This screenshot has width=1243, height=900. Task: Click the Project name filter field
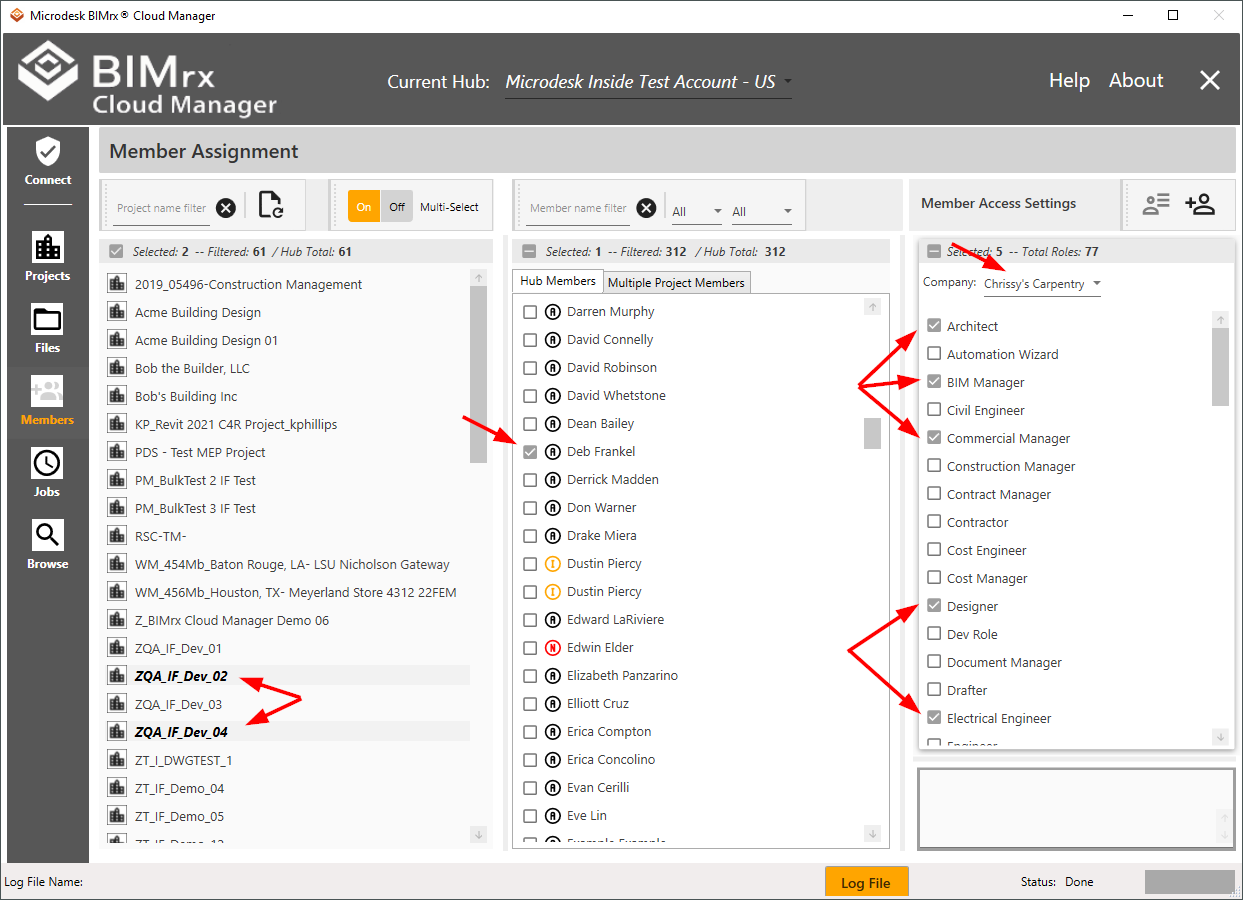(162, 208)
